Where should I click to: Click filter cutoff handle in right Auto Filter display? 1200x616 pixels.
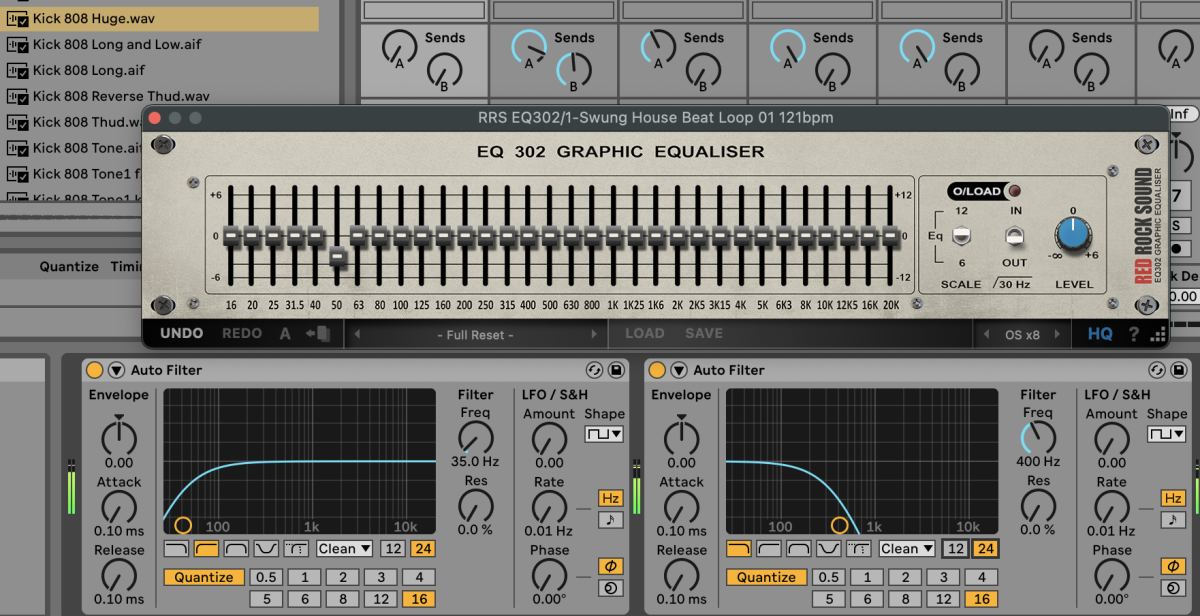tap(839, 525)
